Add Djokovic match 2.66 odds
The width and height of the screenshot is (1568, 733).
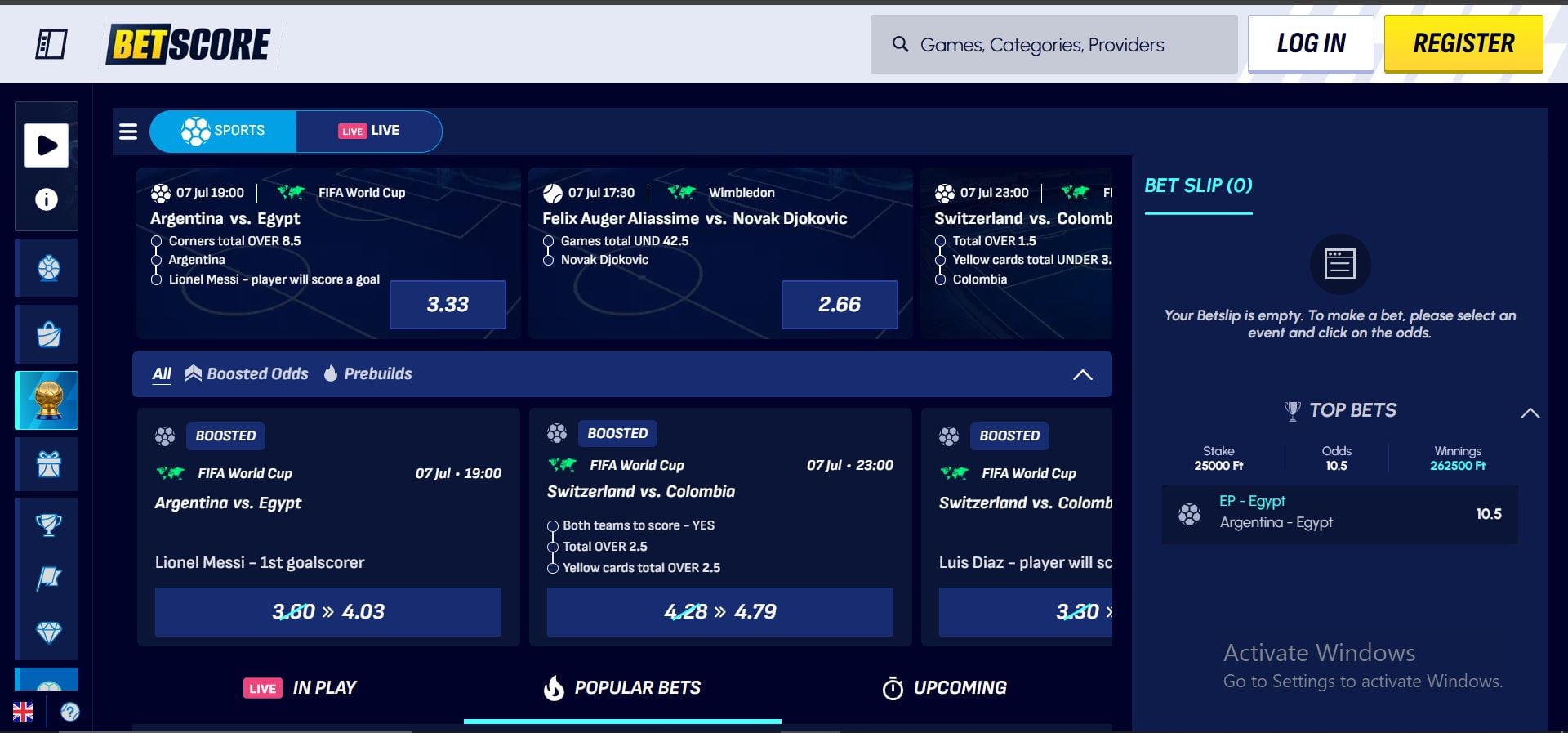(x=840, y=305)
